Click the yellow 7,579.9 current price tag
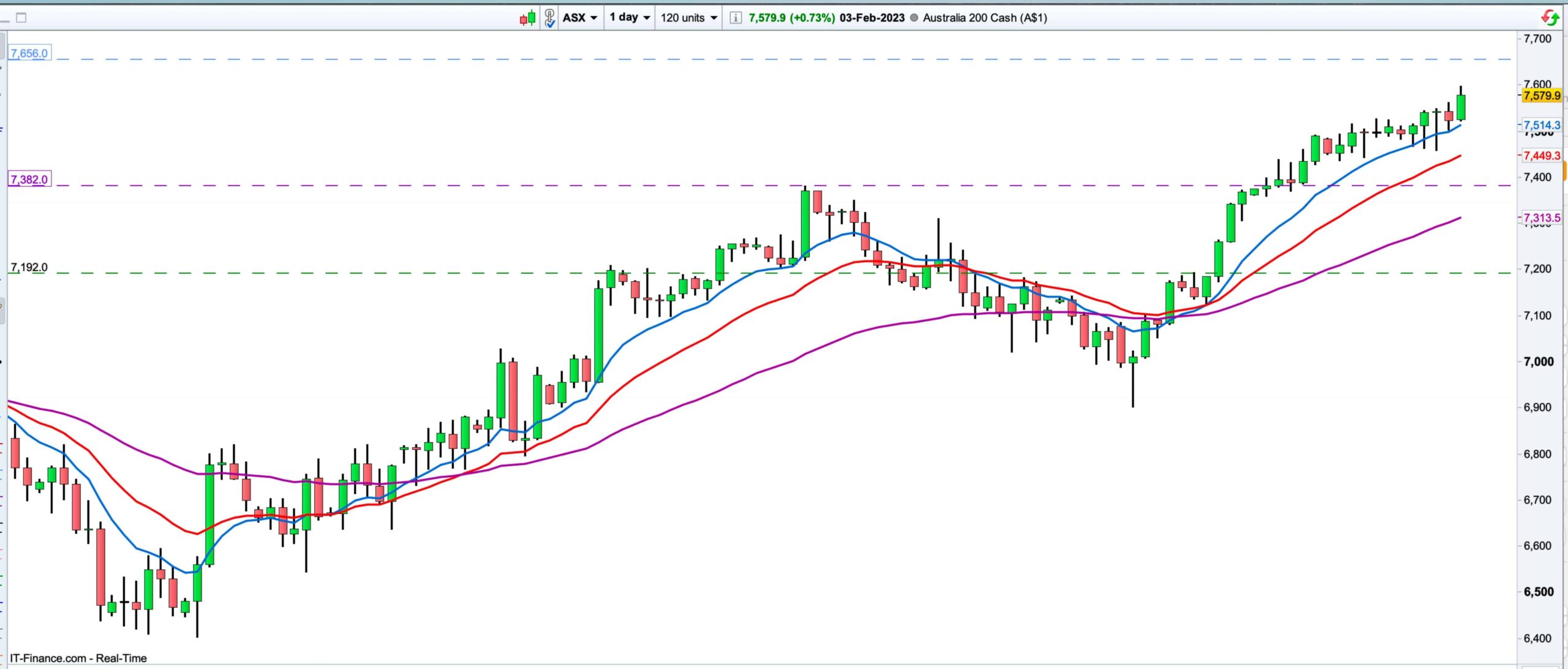 click(x=1541, y=96)
